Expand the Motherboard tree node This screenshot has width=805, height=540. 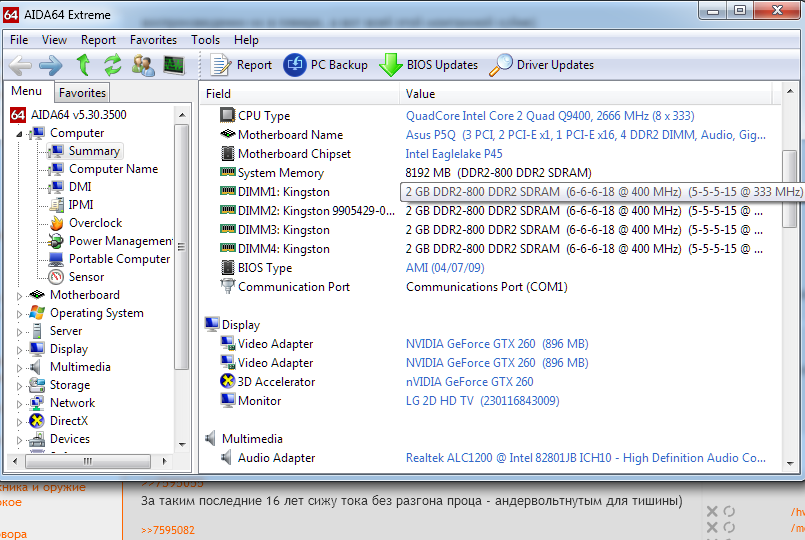[20, 295]
